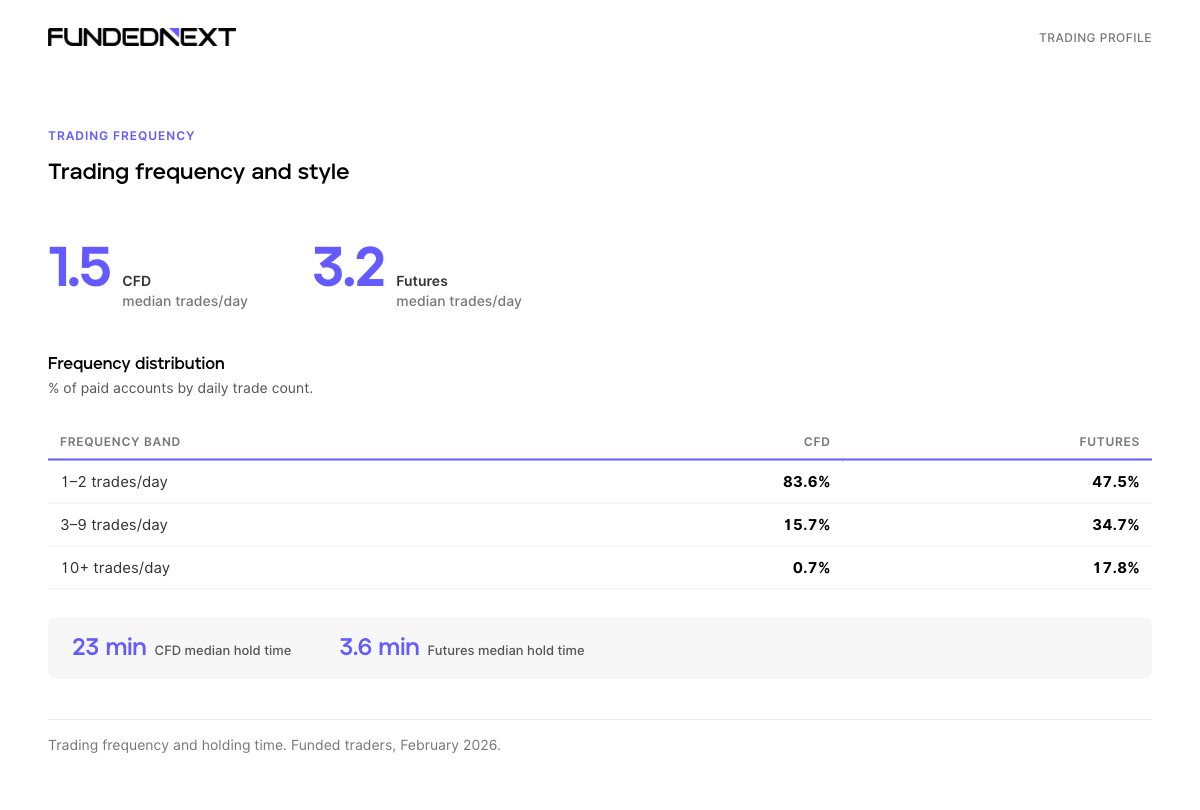Select the 1–2 trades/day row label
Image resolution: width=1200 pixels, height=810 pixels.
(x=114, y=482)
